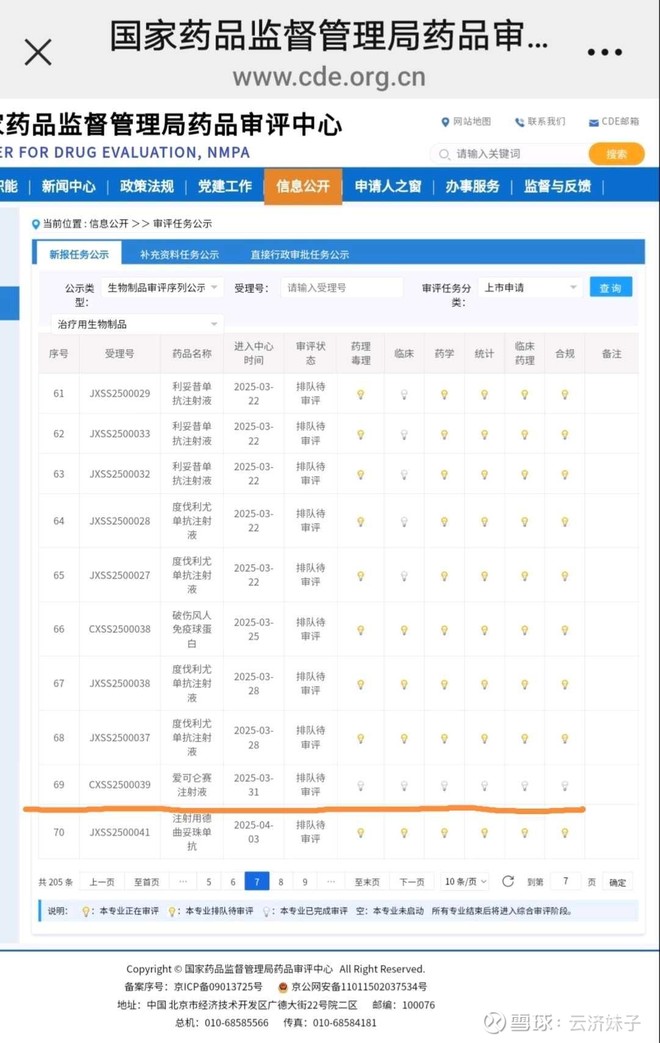The height and width of the screenshot is (1043, 660).
Task: Jump to 至末页 last page
Action: click(x=367, y=882)
